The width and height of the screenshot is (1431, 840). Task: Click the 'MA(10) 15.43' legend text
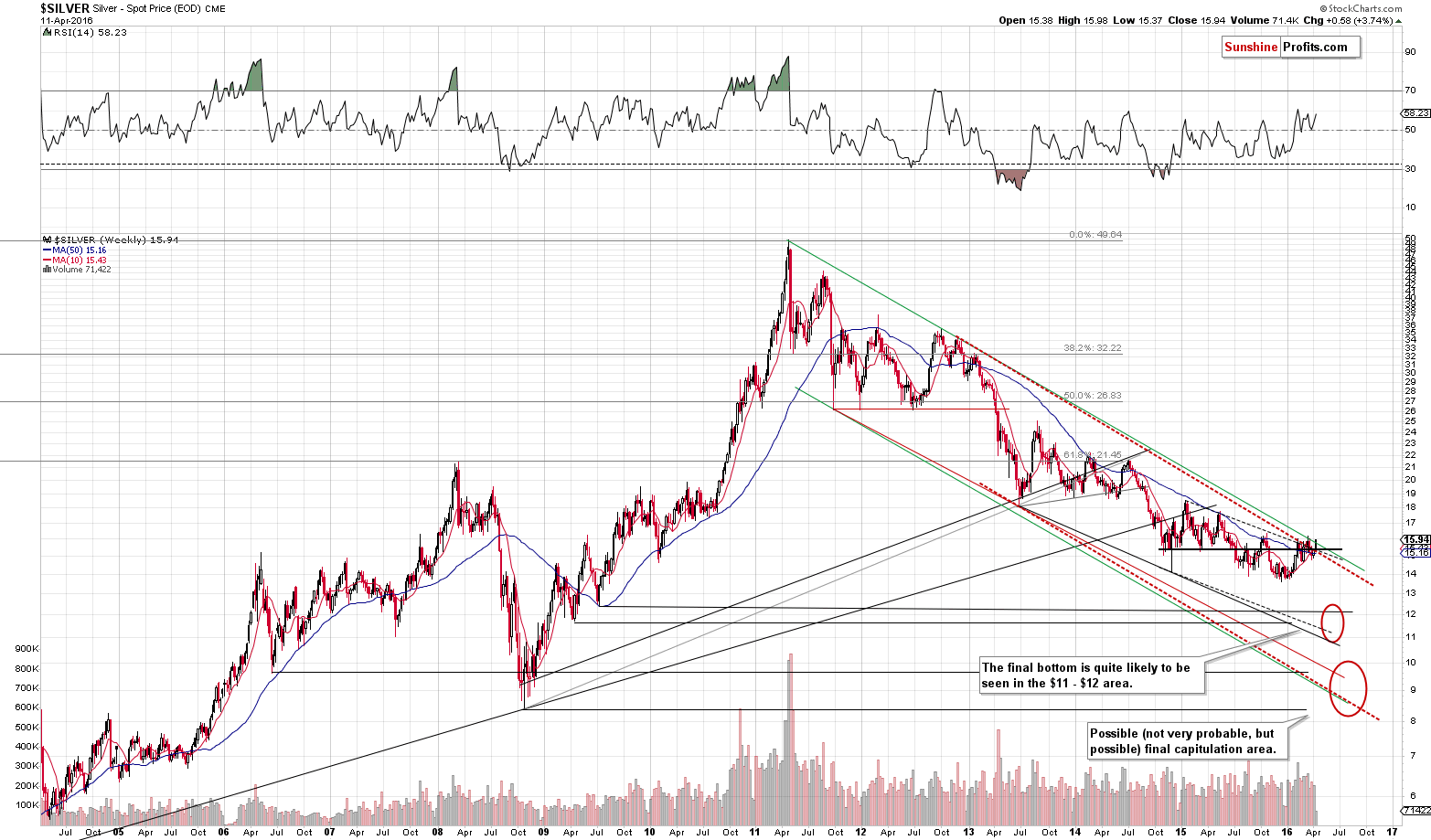click(x=80, y=260)
